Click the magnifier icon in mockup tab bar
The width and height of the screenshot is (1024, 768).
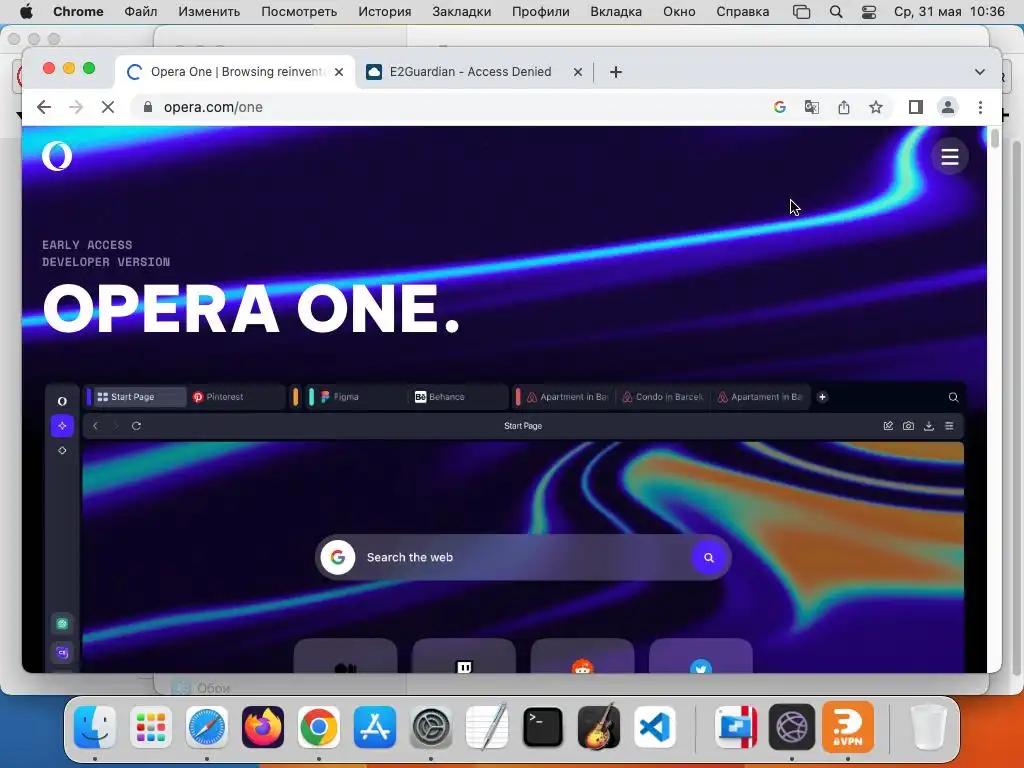953,397
